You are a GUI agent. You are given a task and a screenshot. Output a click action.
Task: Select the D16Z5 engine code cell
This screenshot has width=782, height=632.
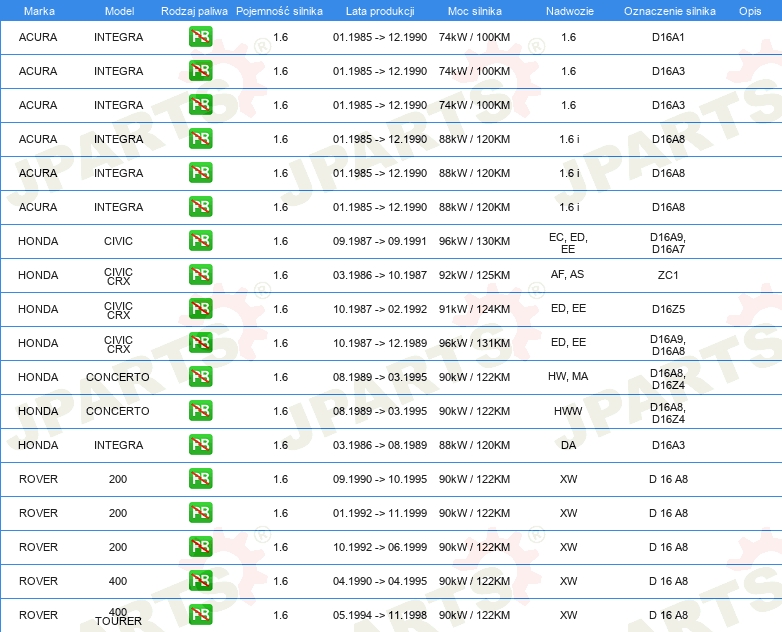pyautogui.click(x=668, y=309)
